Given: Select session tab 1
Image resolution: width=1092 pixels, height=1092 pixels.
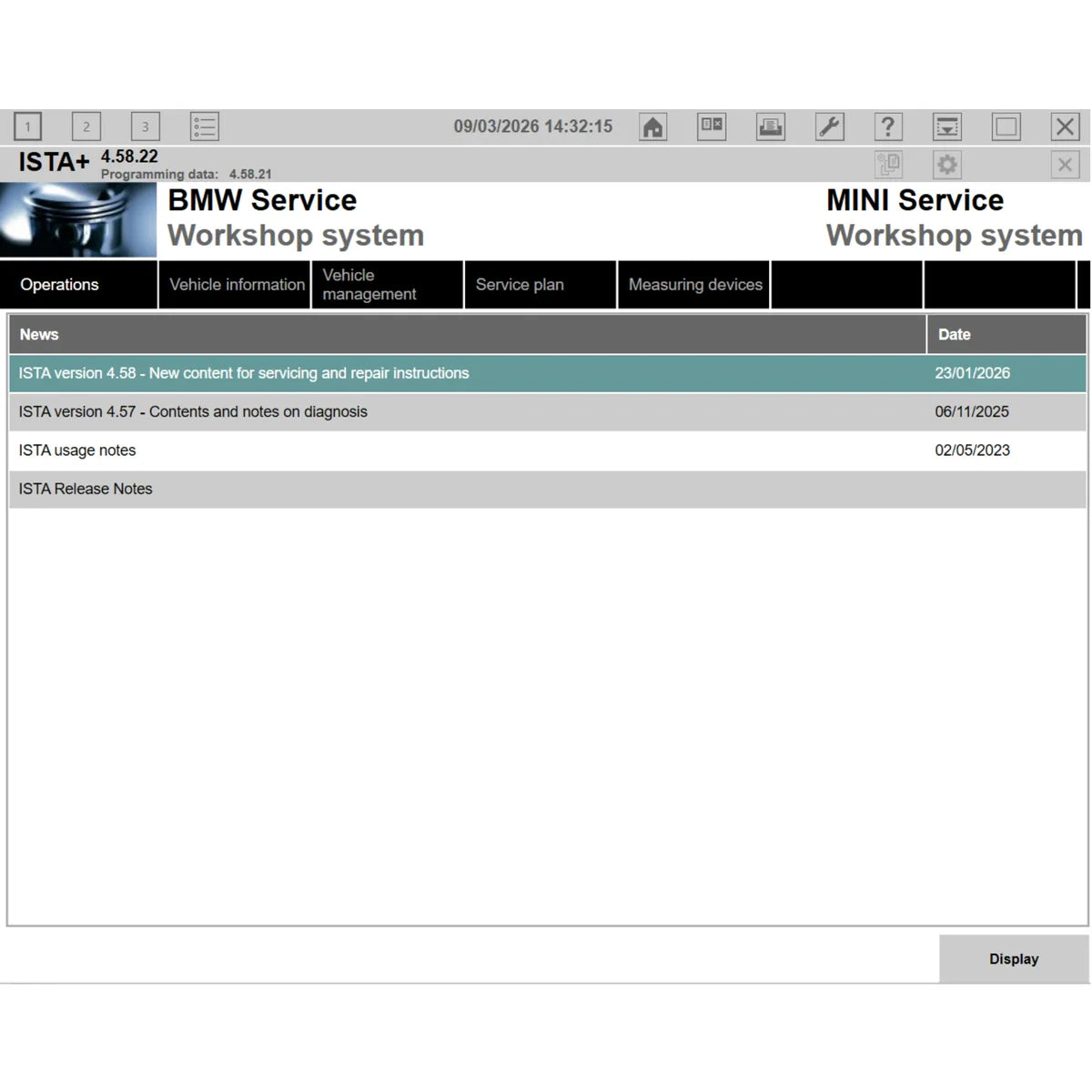Looking at the screenshot, I should [x=27, y=126].
